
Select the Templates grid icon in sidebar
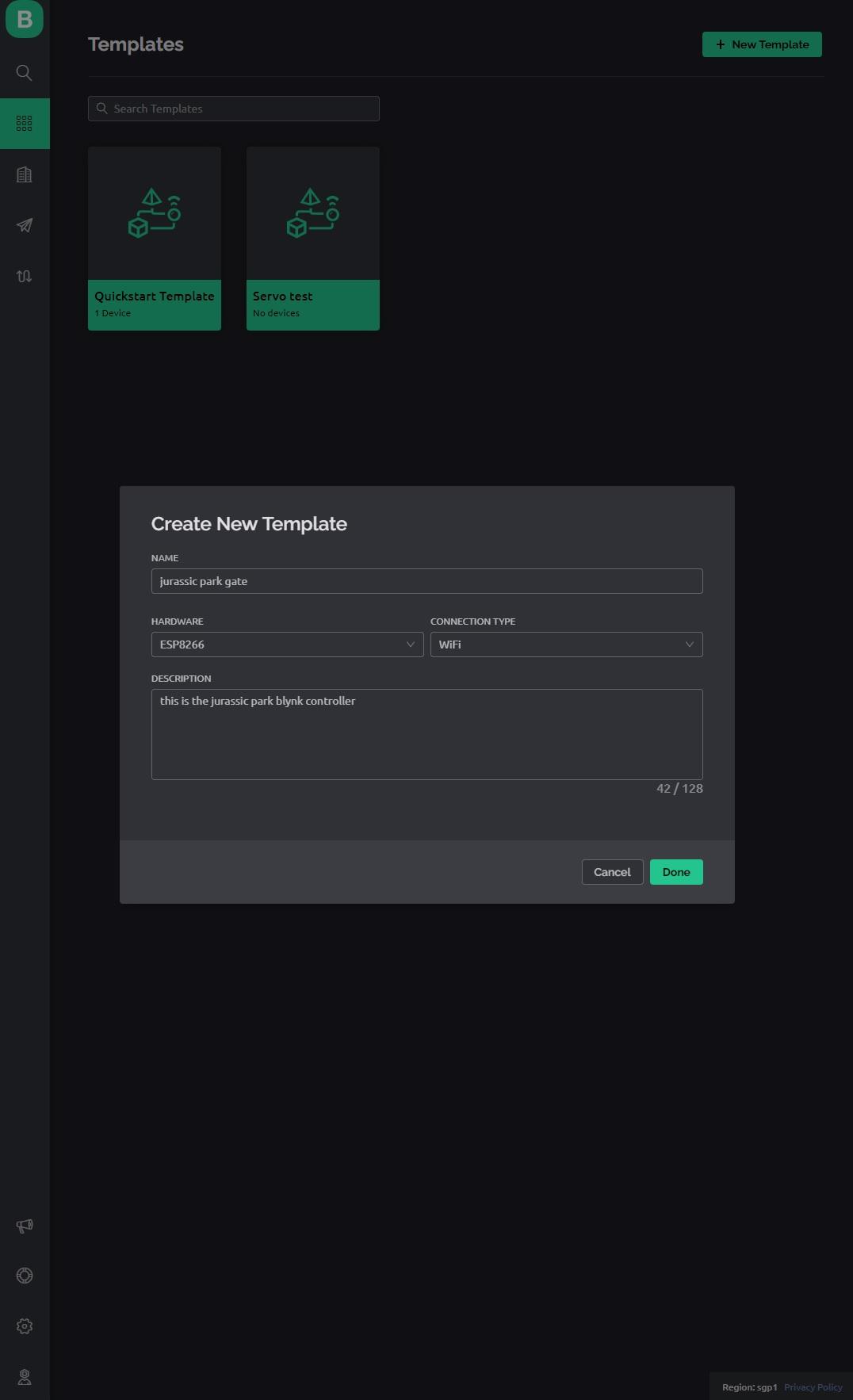coord(25,124)
